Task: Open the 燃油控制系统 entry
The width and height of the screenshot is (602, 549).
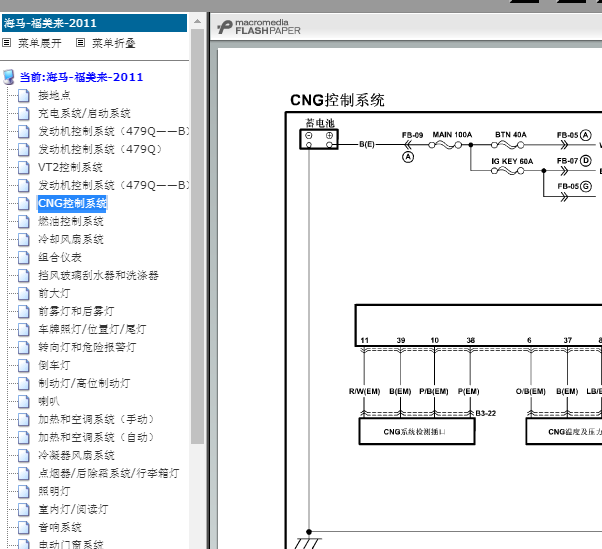Action: click(71, 222)
